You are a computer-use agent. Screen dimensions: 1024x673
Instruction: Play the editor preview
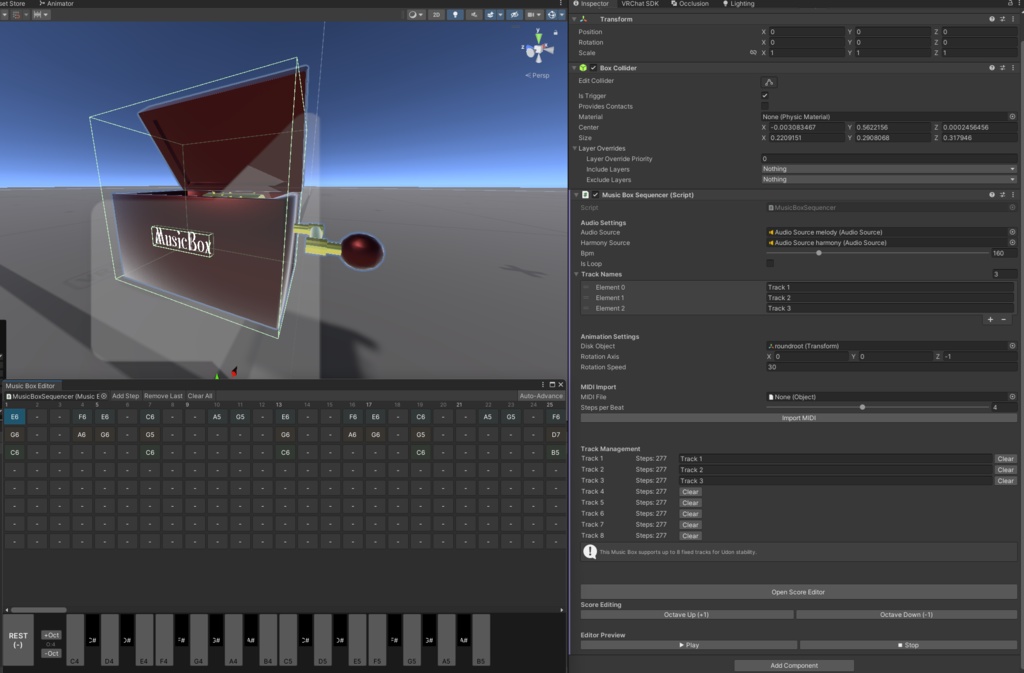(x=689, y=645)
